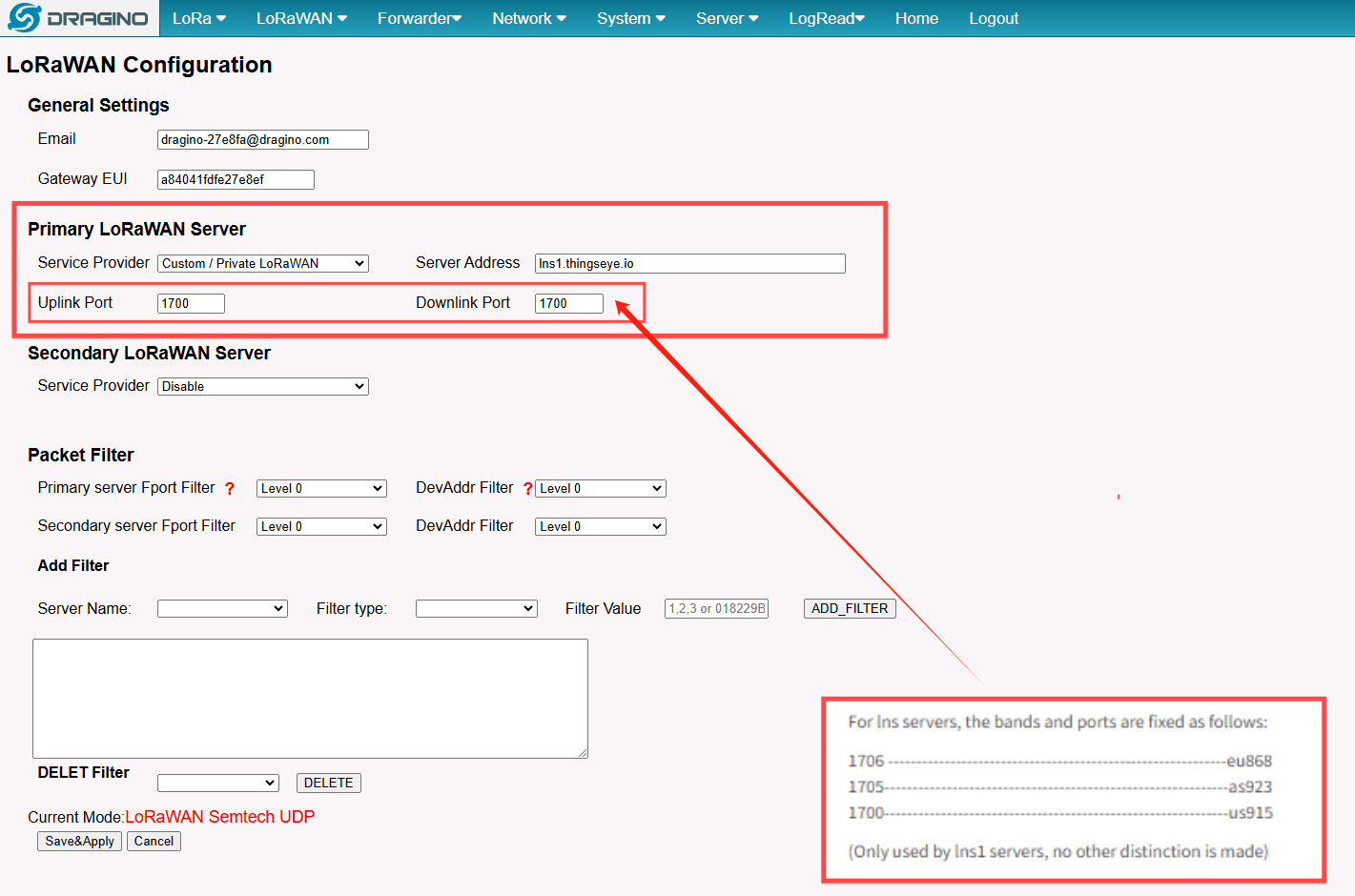Click the red help icon beside Fport Filter
The height and width of the screenshot is (896, 1355).
pyautogui.click(x=230, y=489)
